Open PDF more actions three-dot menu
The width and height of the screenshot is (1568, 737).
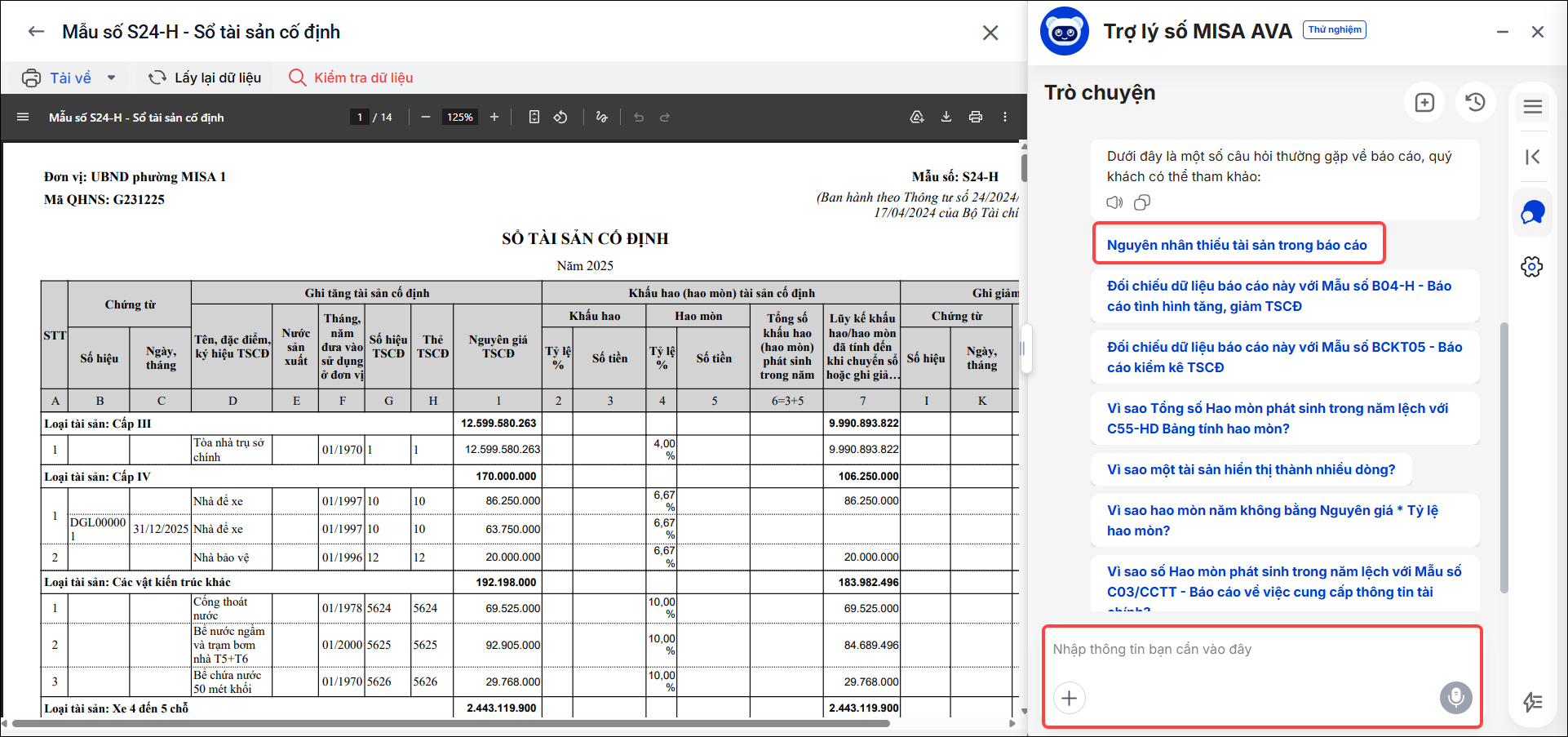pos(1005,117)
